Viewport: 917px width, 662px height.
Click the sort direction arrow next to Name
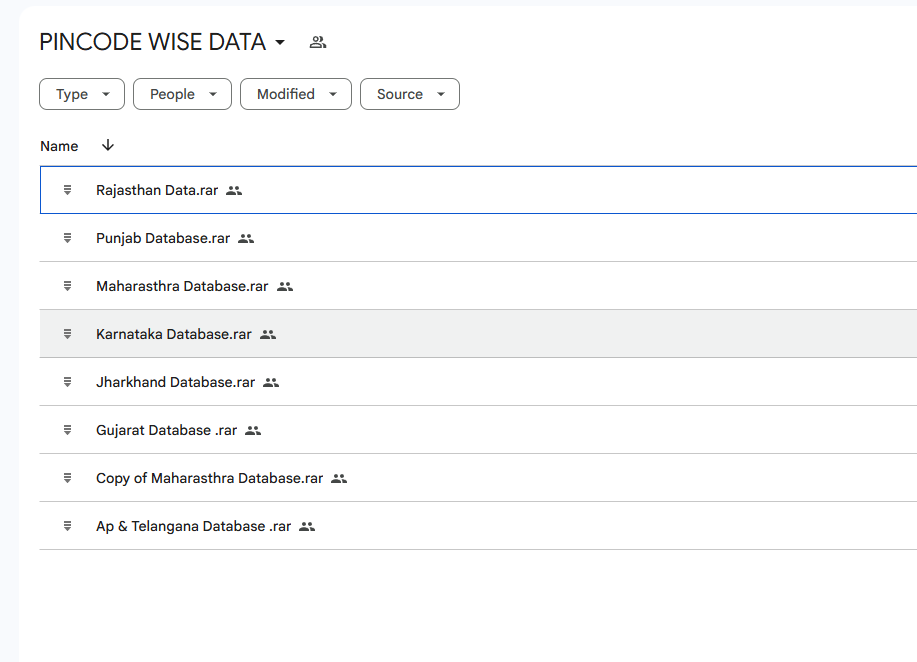(108, 146)
